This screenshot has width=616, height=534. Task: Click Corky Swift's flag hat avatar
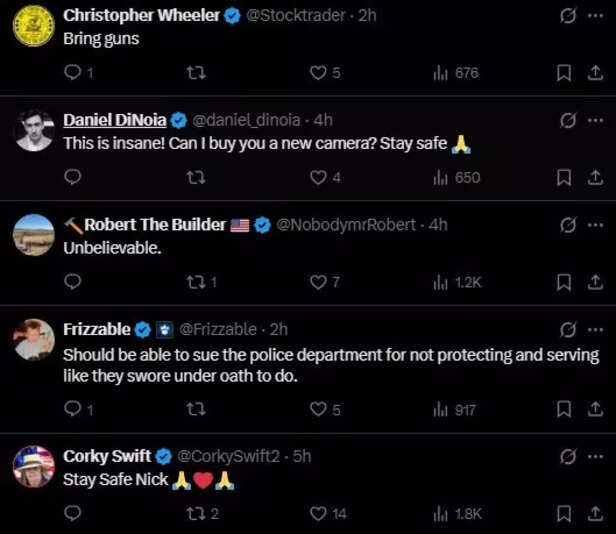(x=33, y=466)
